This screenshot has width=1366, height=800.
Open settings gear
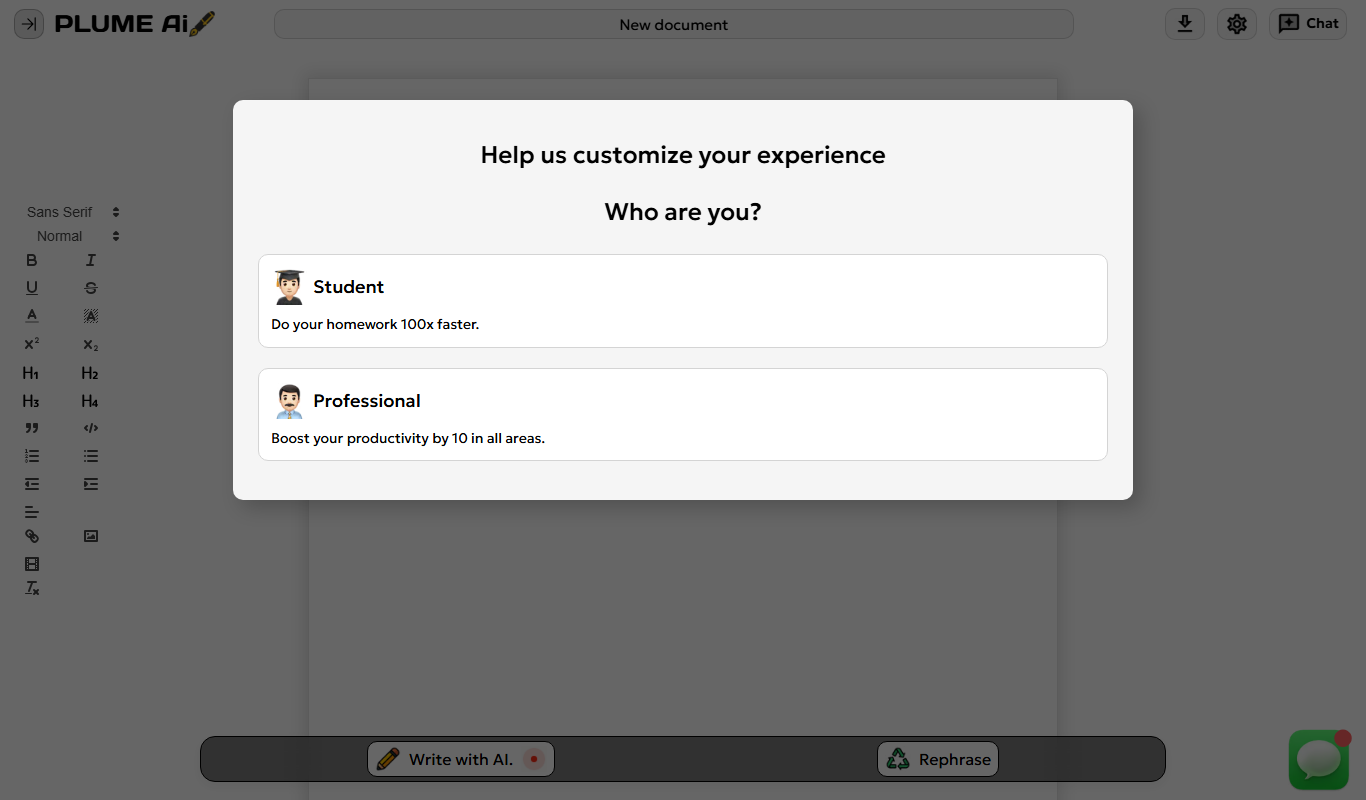(x=1237, y=24)
